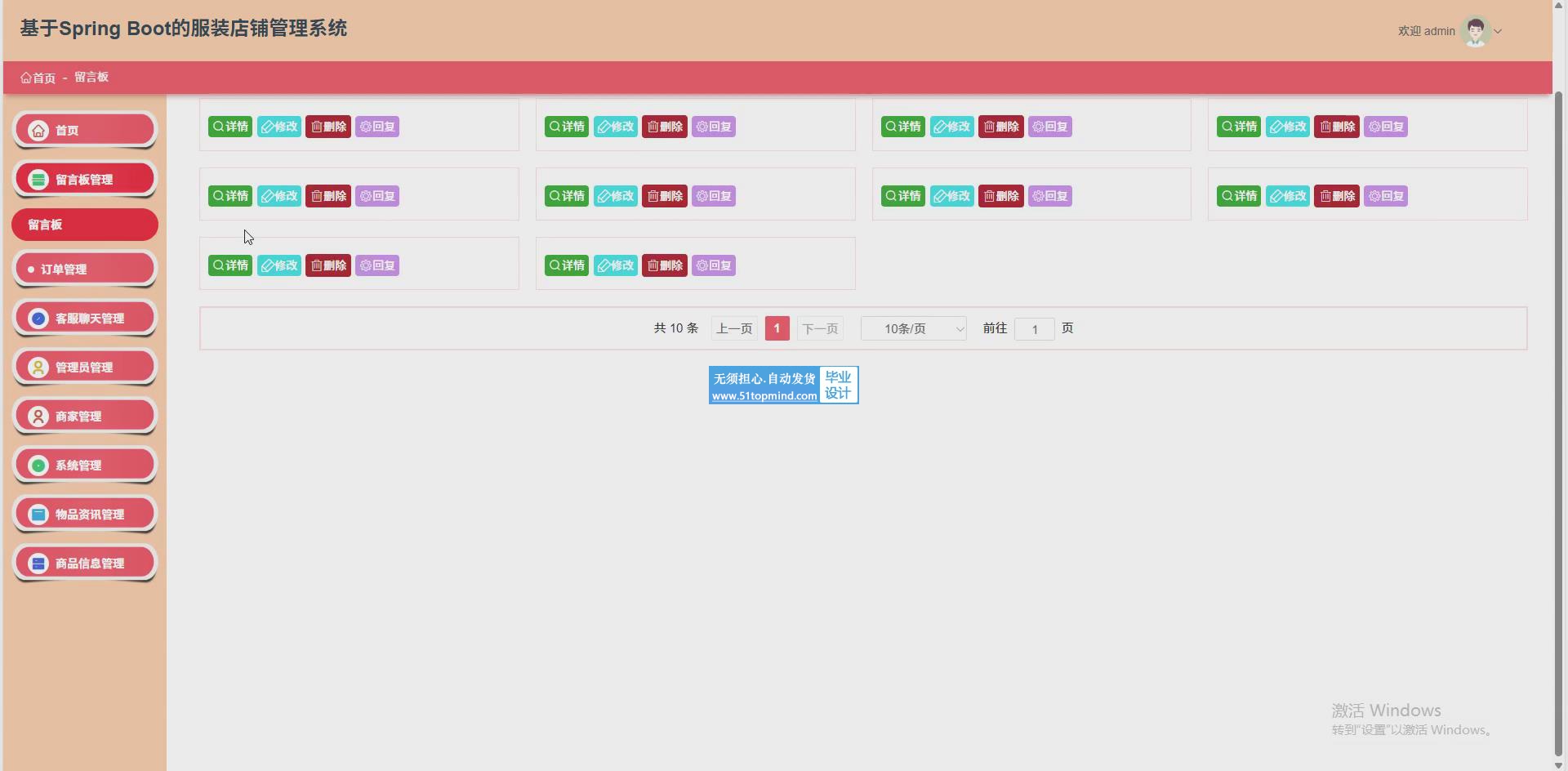The height and width of the screenshot is (771, 1568).
Task: Expand the 商家管理 sidebar menu
Action: click(x=85, y=416)
